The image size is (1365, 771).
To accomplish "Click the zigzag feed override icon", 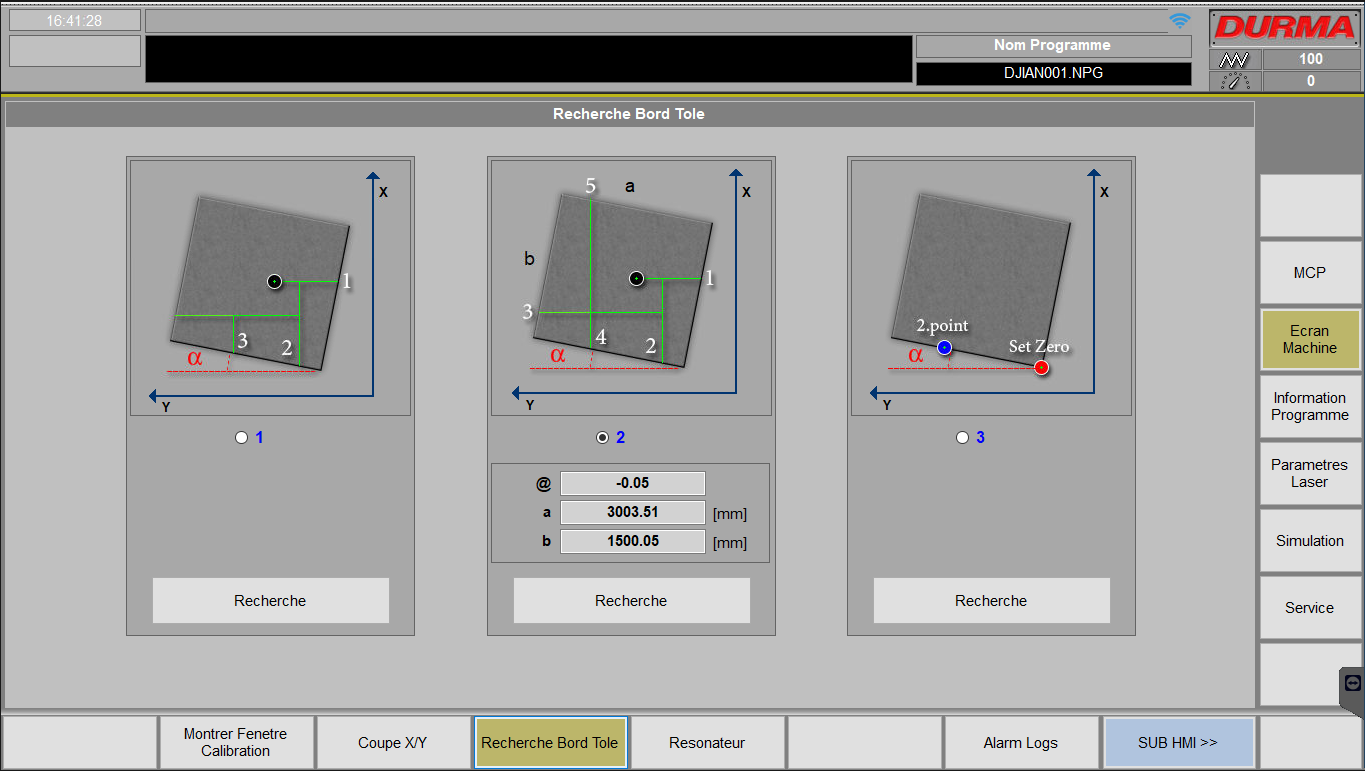I will point(1235,60).
